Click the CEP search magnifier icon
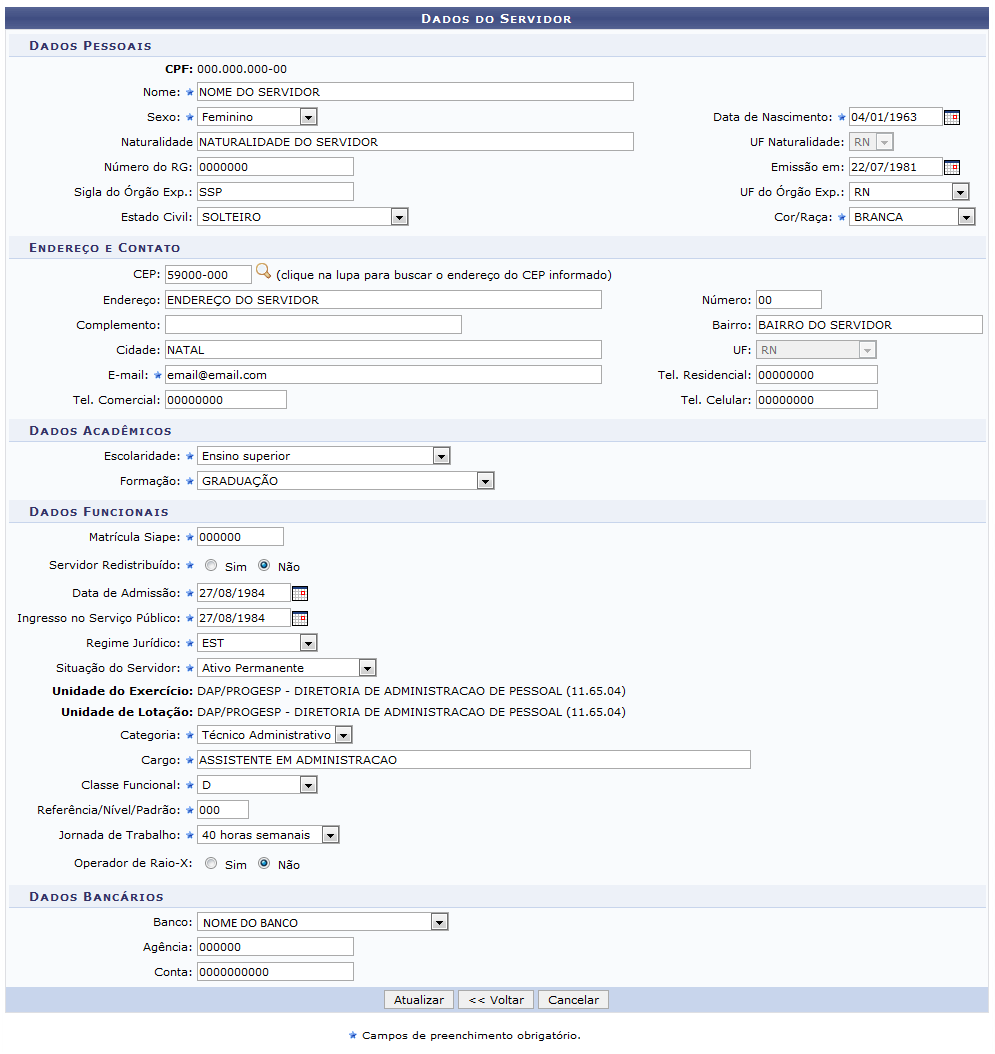995x1054 pixels. pos(264,272)
